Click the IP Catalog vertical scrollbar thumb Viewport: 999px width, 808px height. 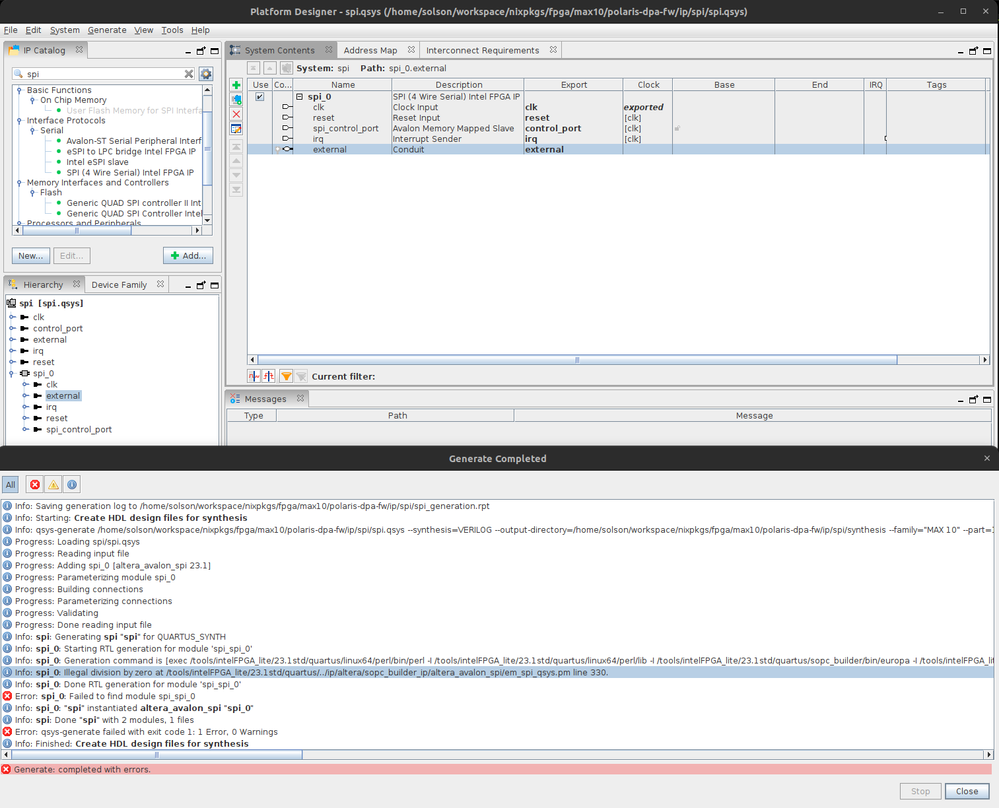click(x=206, y=149)
